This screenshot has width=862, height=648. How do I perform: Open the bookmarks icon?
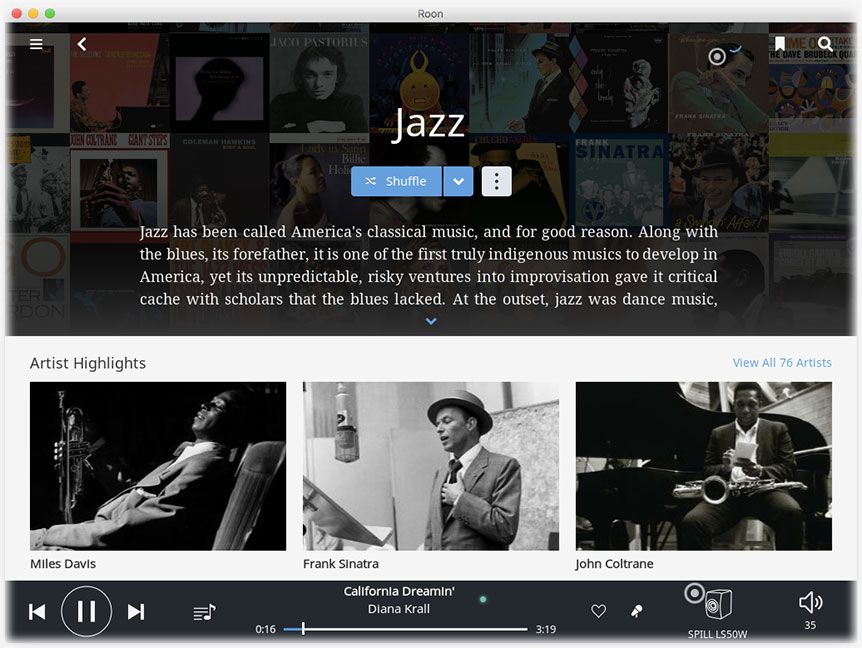point(780,44)
